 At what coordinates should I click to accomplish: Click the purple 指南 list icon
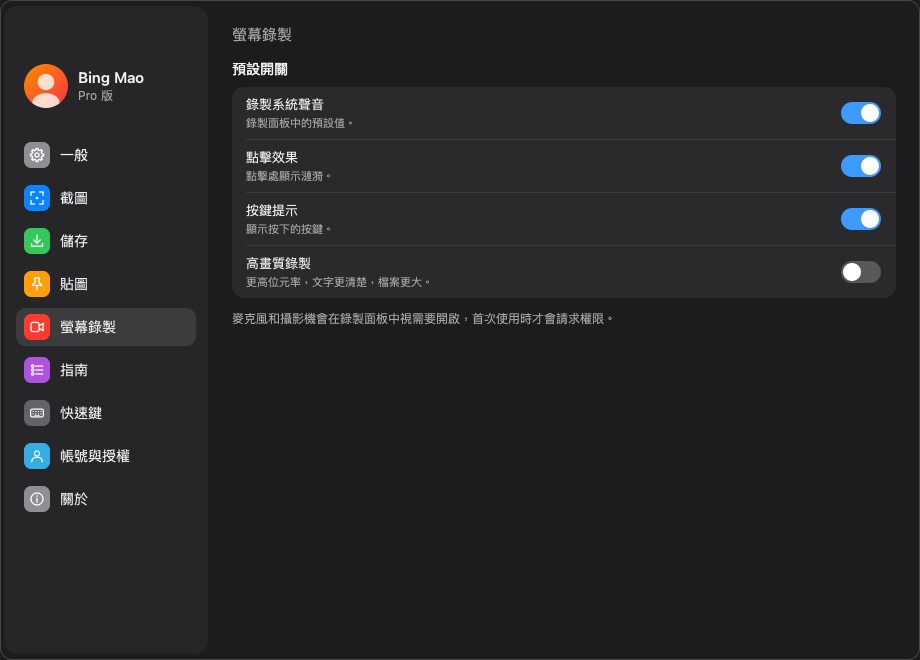tap(37, 370)
